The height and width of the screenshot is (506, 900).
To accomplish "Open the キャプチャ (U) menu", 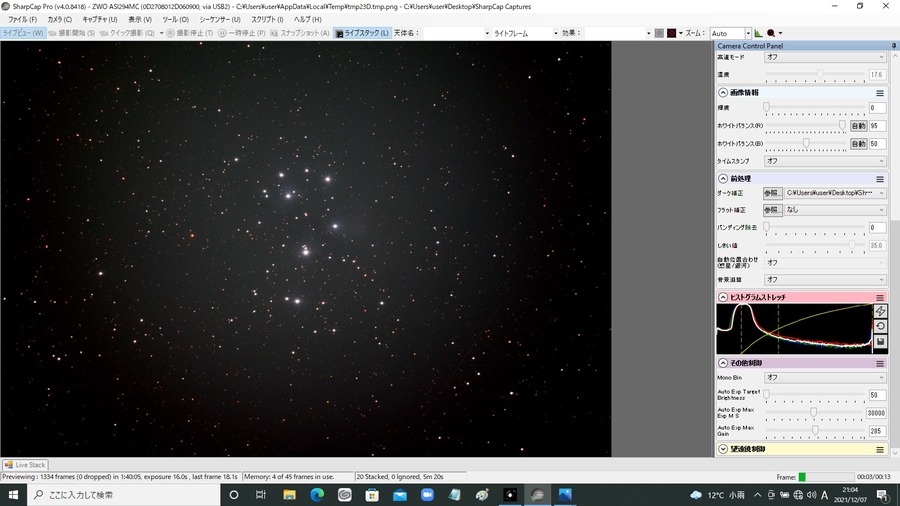I will click(x=99, y=20).
